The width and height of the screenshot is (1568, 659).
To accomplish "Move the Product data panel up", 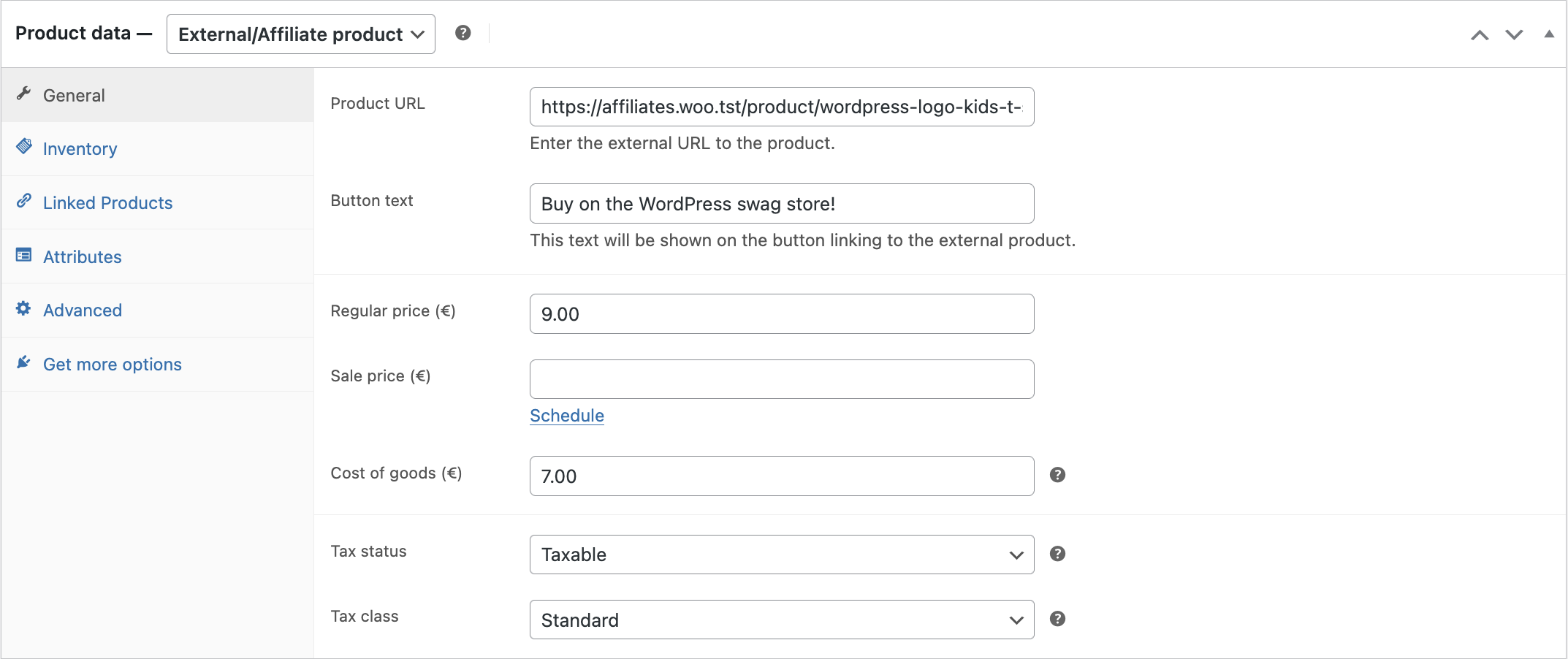I will tap(1480, 34).
